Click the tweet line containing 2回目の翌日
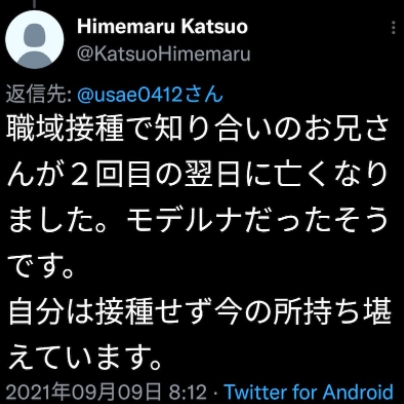The width and height of the screenshot is (404, 404). 198,174
